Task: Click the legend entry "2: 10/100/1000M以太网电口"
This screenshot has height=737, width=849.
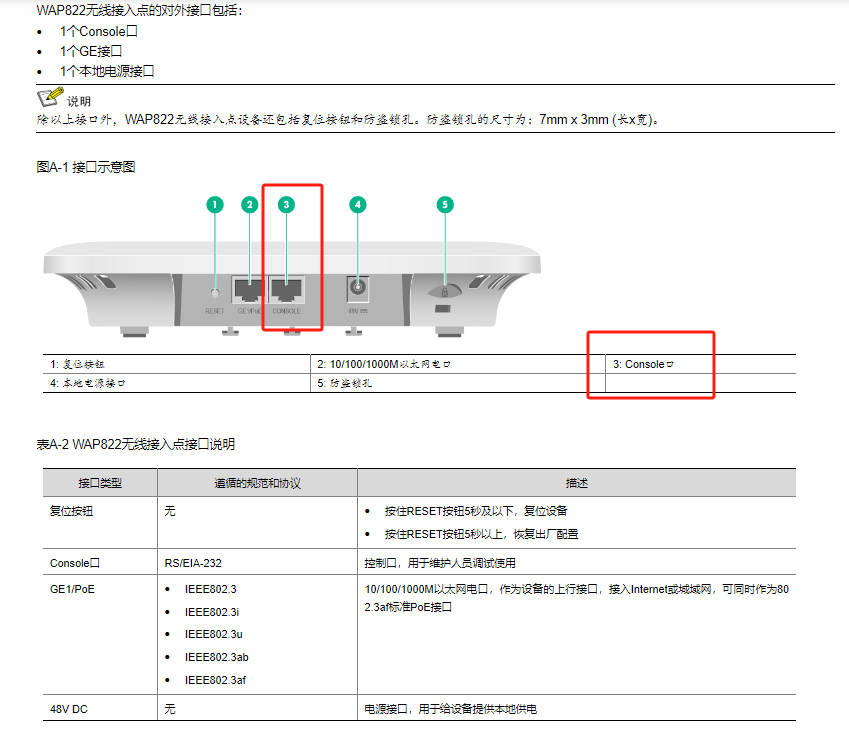Action: 384,364
